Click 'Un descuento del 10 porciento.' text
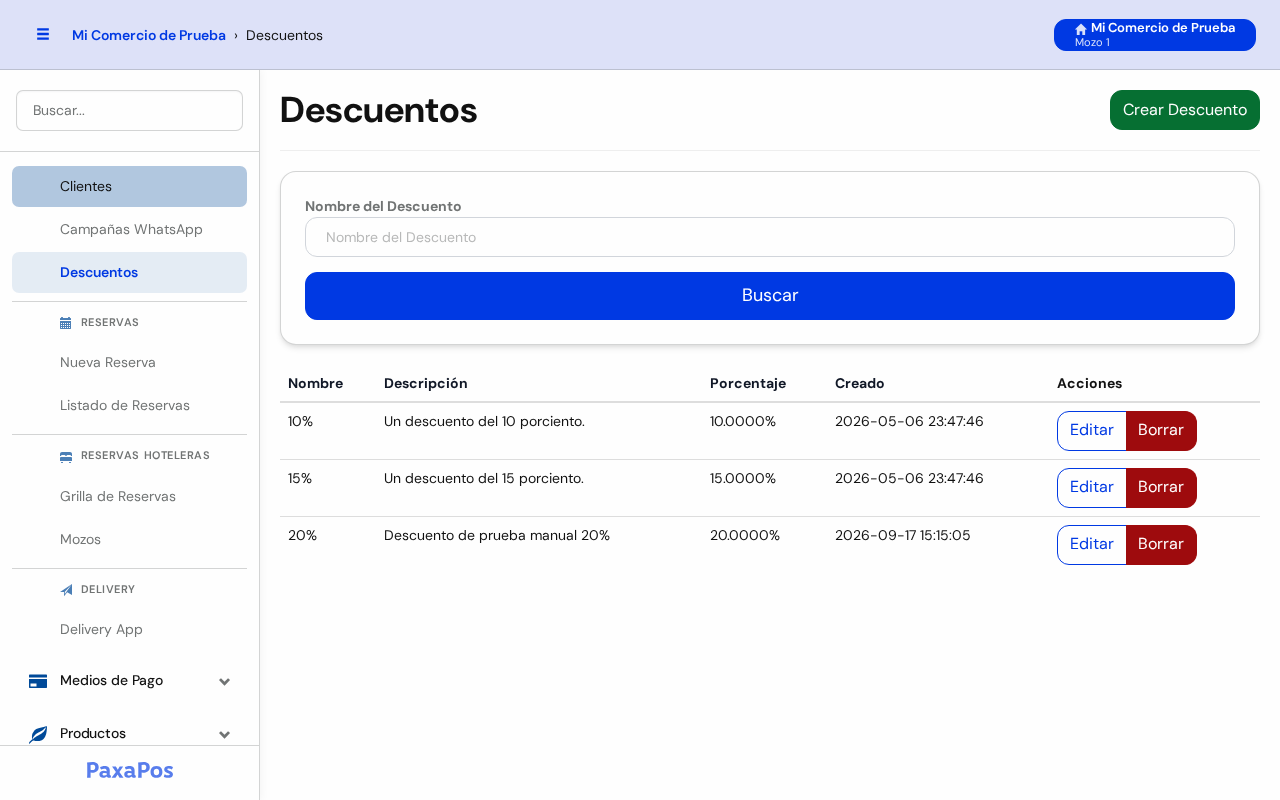 click(484, 421)
